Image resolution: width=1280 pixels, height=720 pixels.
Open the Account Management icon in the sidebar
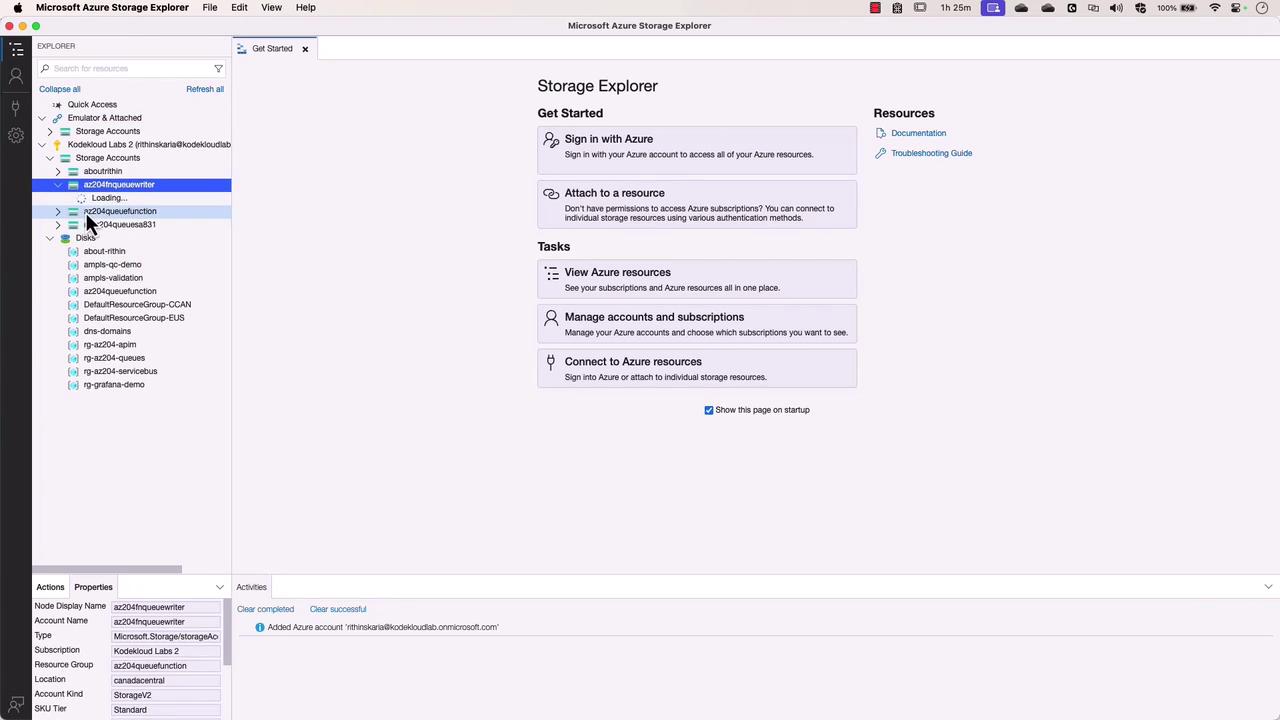click(16, 77)
